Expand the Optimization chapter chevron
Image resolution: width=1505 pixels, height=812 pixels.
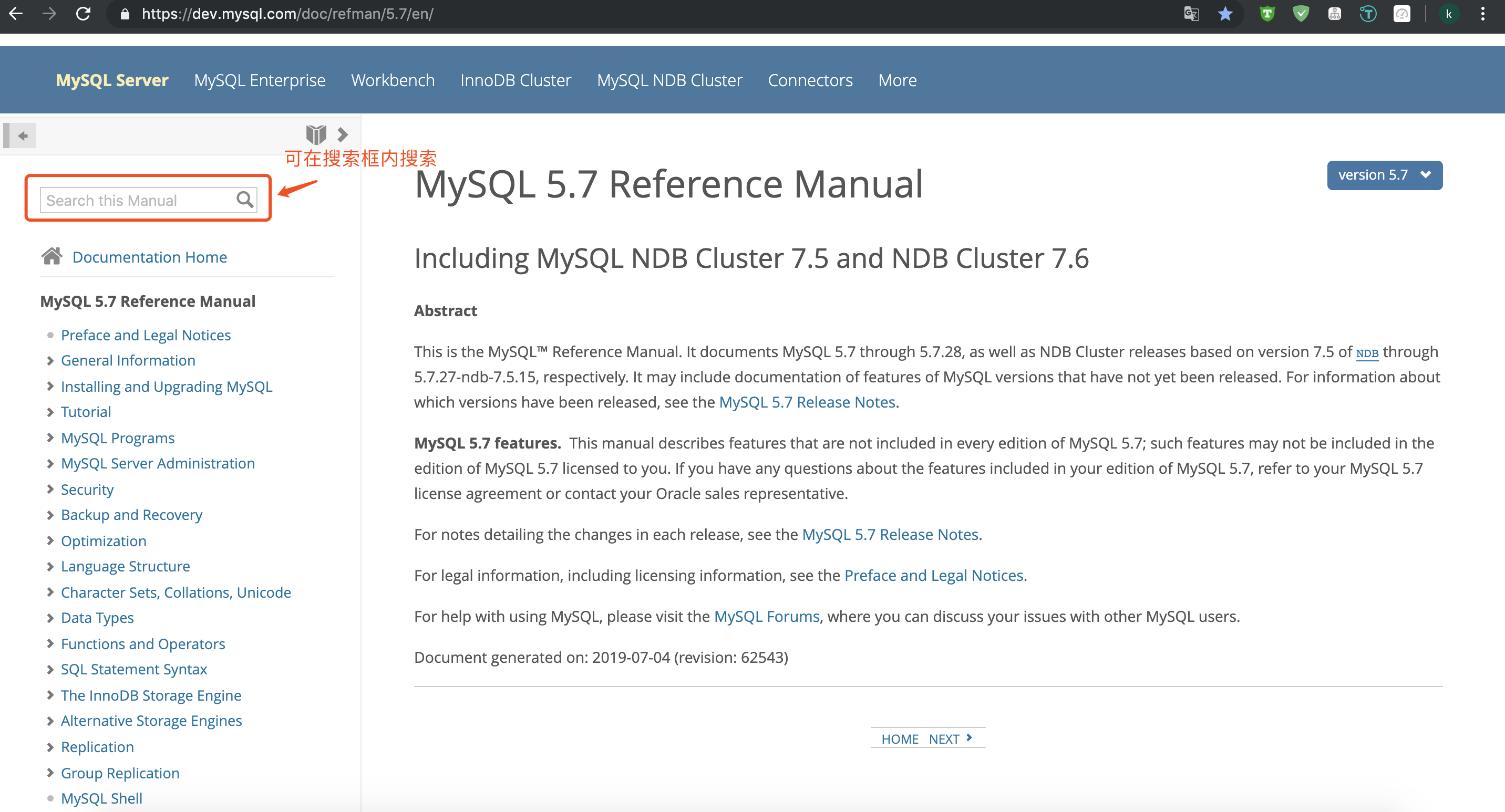pyautogui.click(x=50, y=540)
